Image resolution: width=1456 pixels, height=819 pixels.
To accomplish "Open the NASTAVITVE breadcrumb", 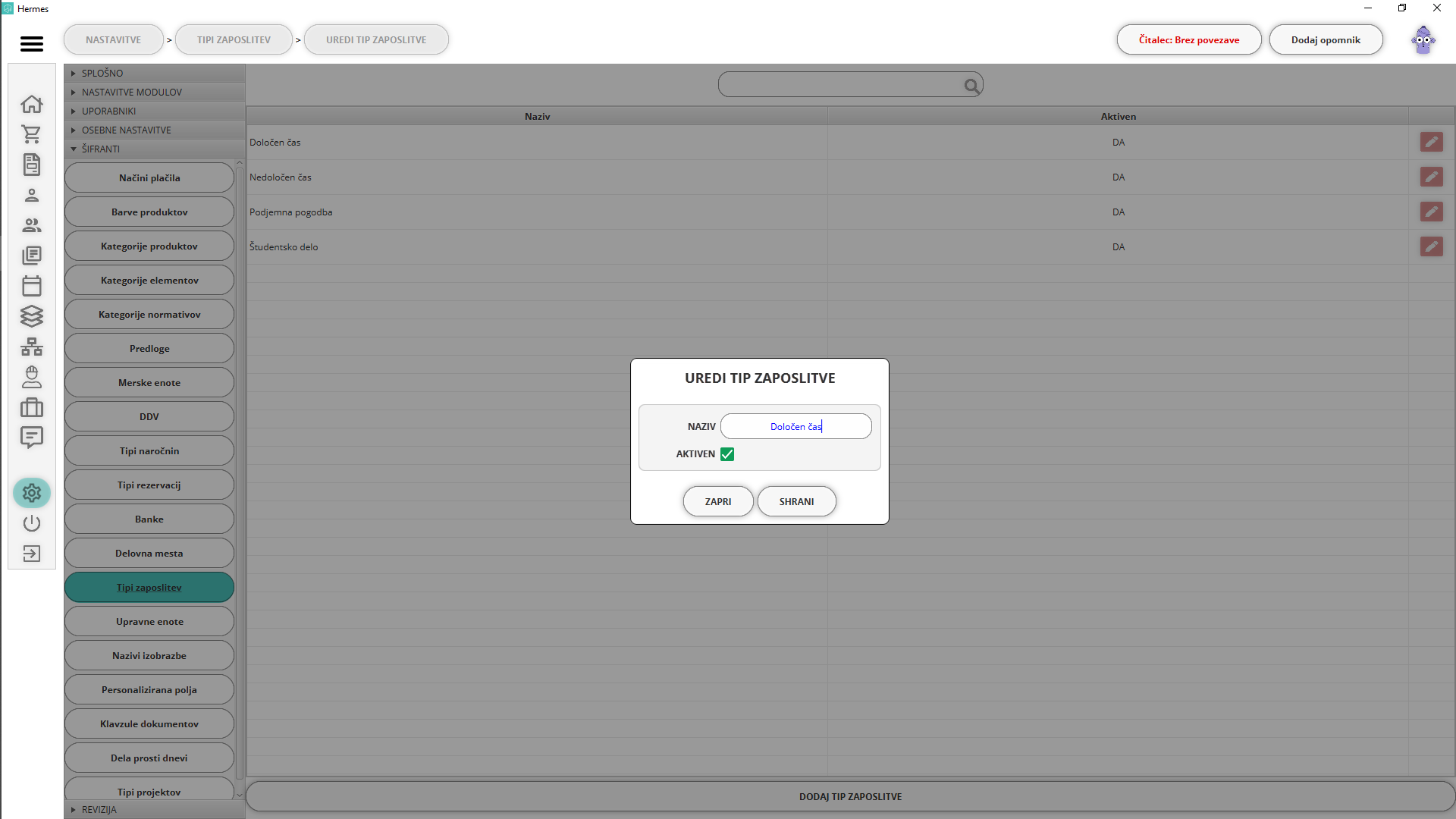I will 113,40.
